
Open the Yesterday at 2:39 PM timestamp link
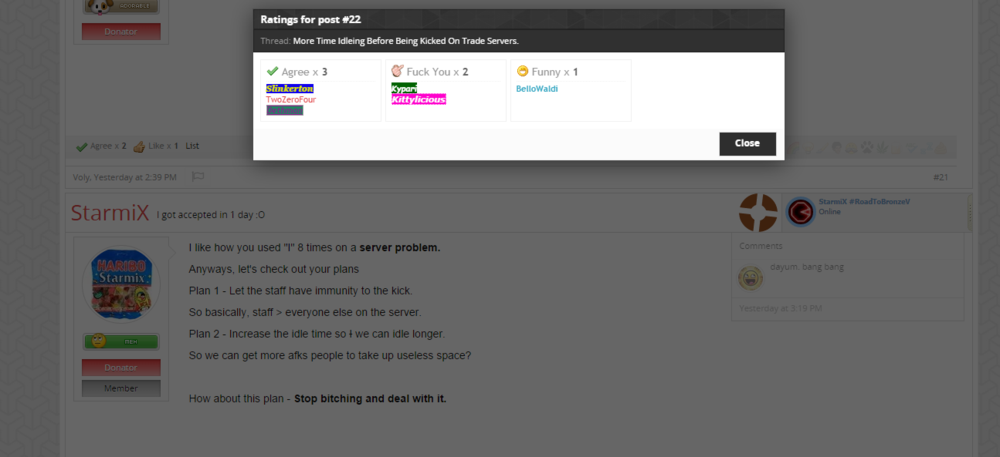(135, 177)
